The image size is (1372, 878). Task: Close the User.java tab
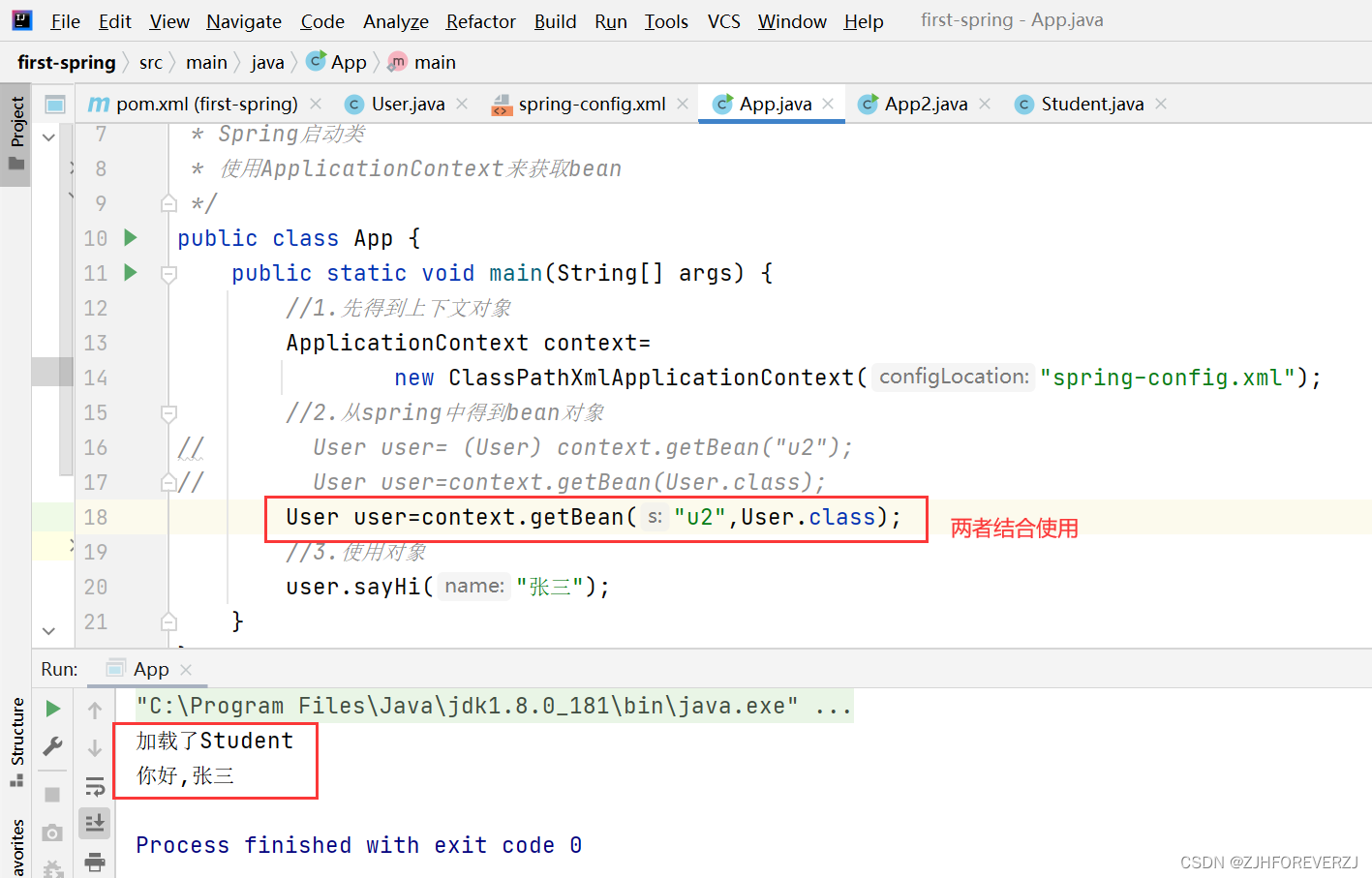[462, 104]
